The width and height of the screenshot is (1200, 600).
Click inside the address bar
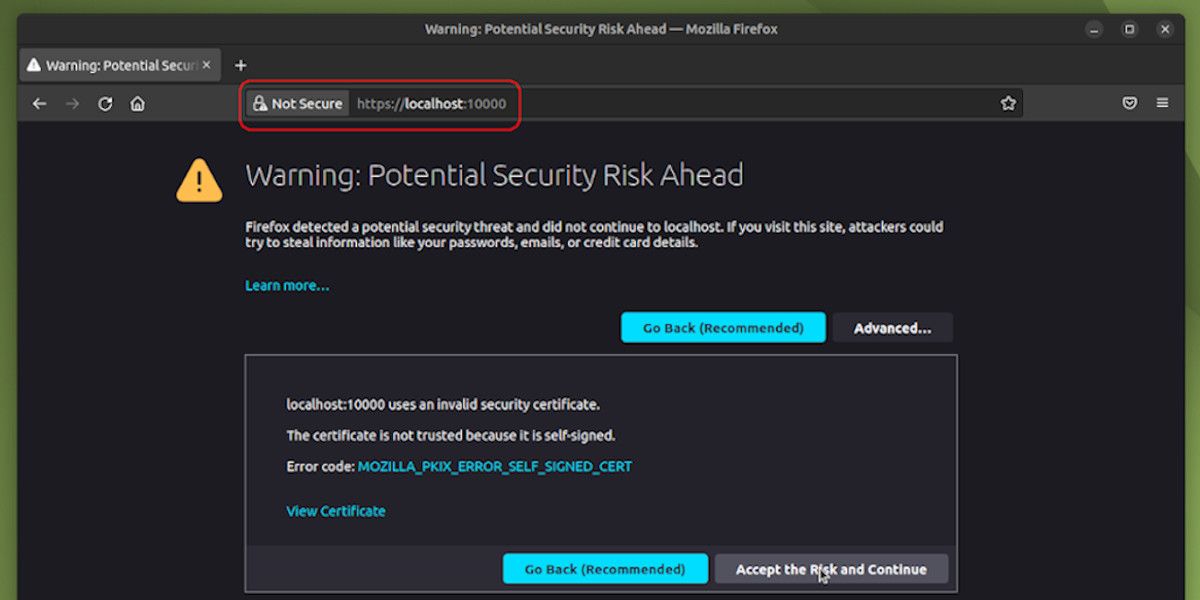[x=600, y=103]
